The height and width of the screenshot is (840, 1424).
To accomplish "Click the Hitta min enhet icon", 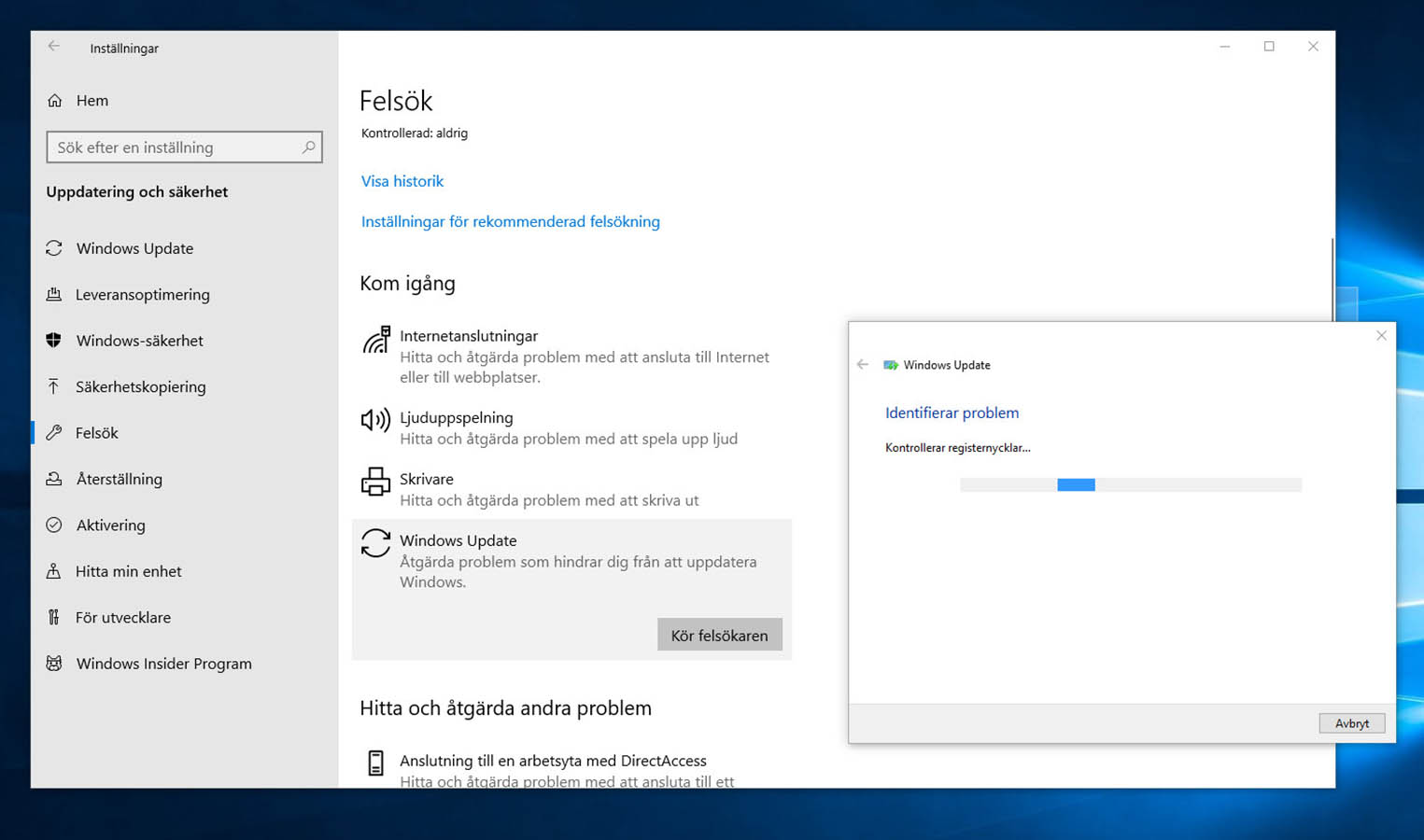I will (x=56, y=571).
